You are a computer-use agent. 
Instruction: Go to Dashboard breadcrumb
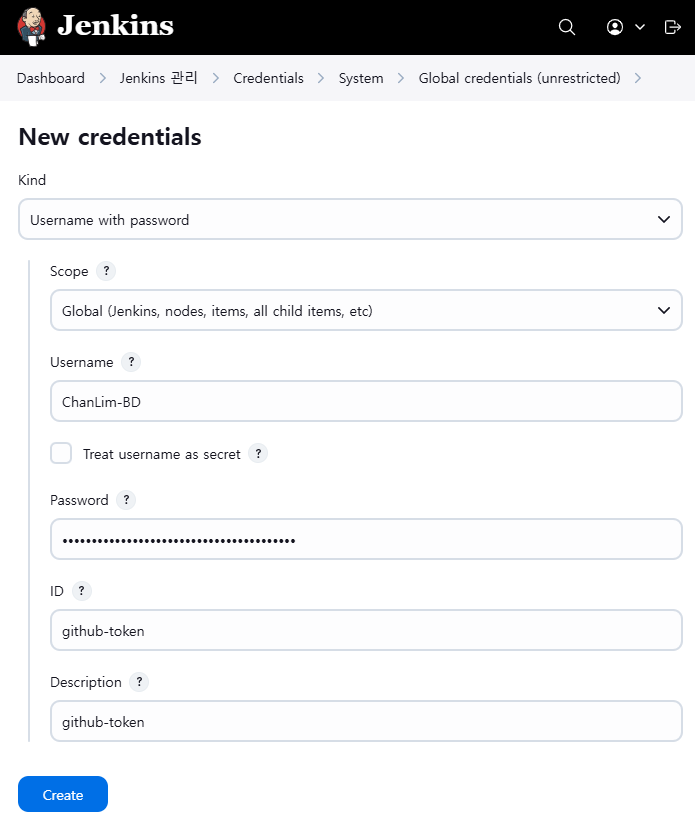(x=51, y=78)
